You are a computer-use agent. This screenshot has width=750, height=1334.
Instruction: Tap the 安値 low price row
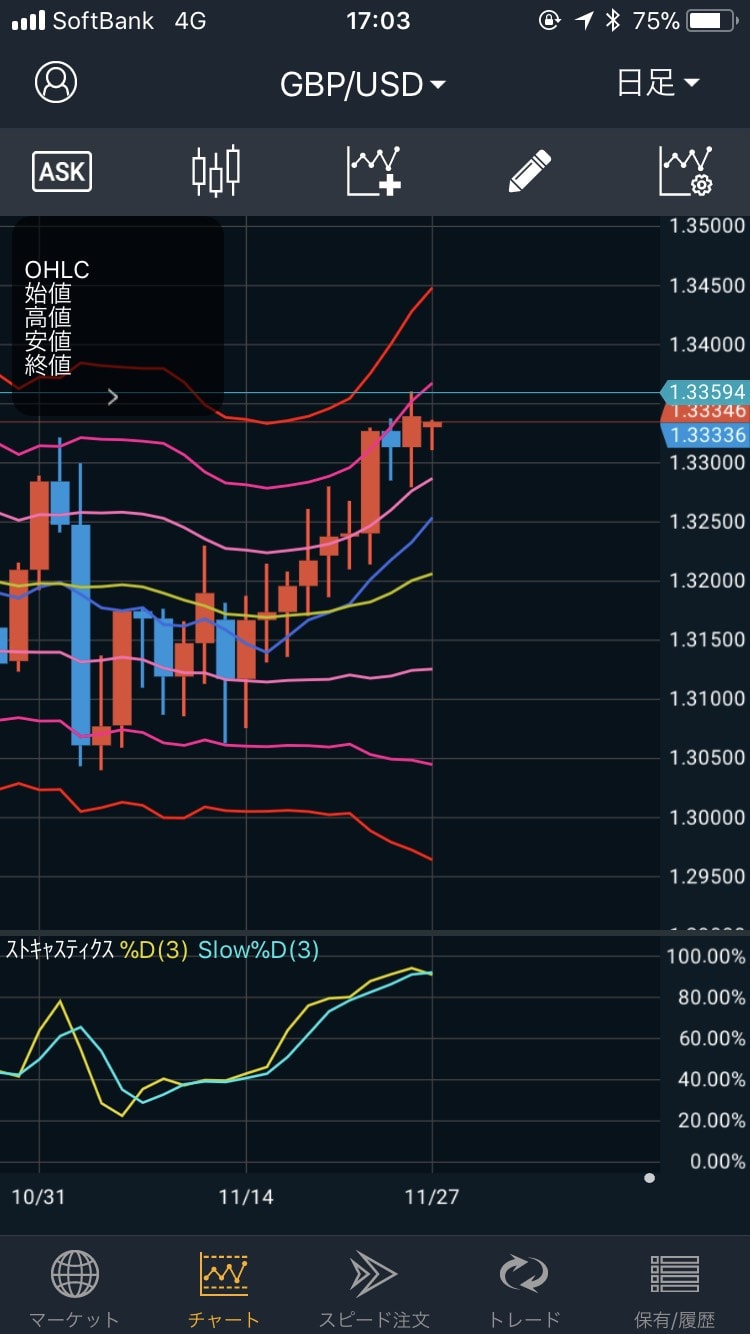(48, 341)
